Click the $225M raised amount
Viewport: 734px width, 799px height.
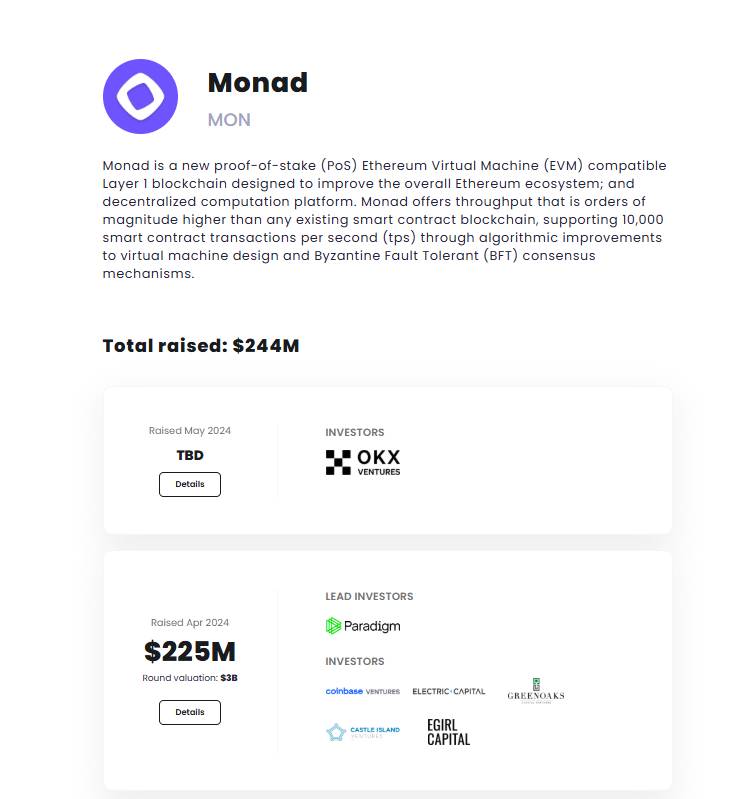click(x=190, y=652)
